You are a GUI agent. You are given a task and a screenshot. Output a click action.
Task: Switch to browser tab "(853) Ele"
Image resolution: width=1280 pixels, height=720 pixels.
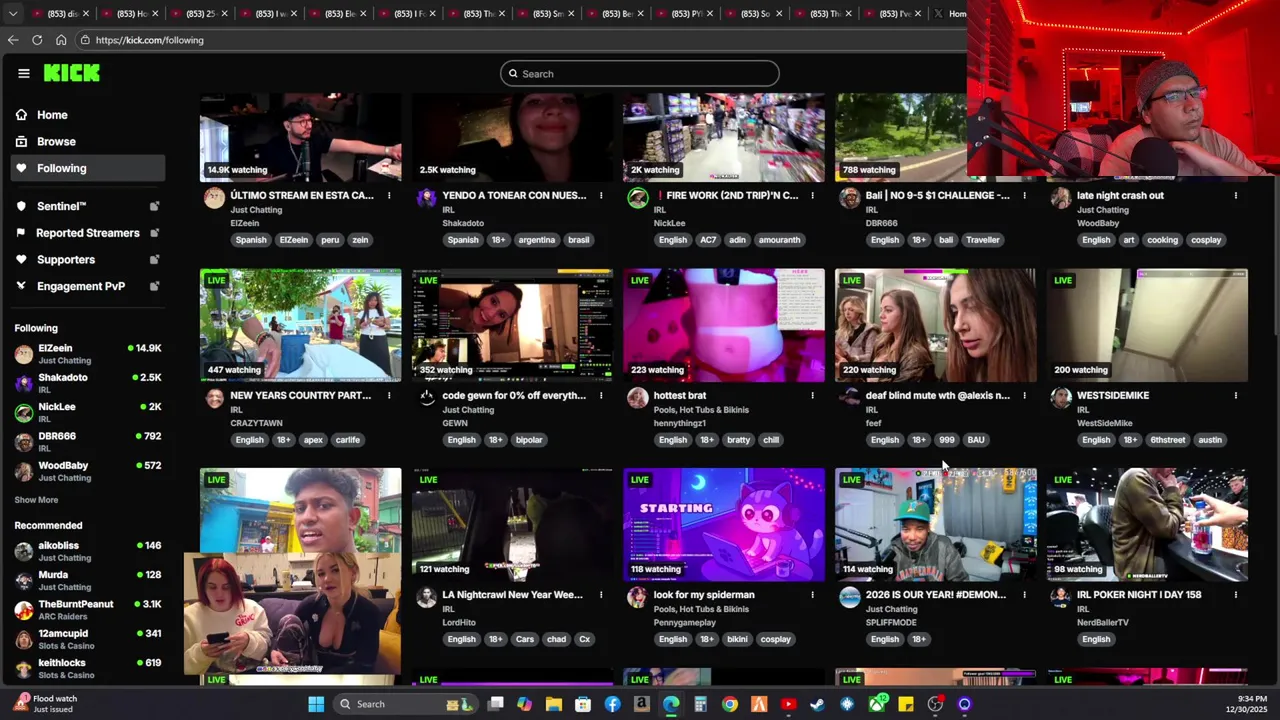tap(340, 14)
